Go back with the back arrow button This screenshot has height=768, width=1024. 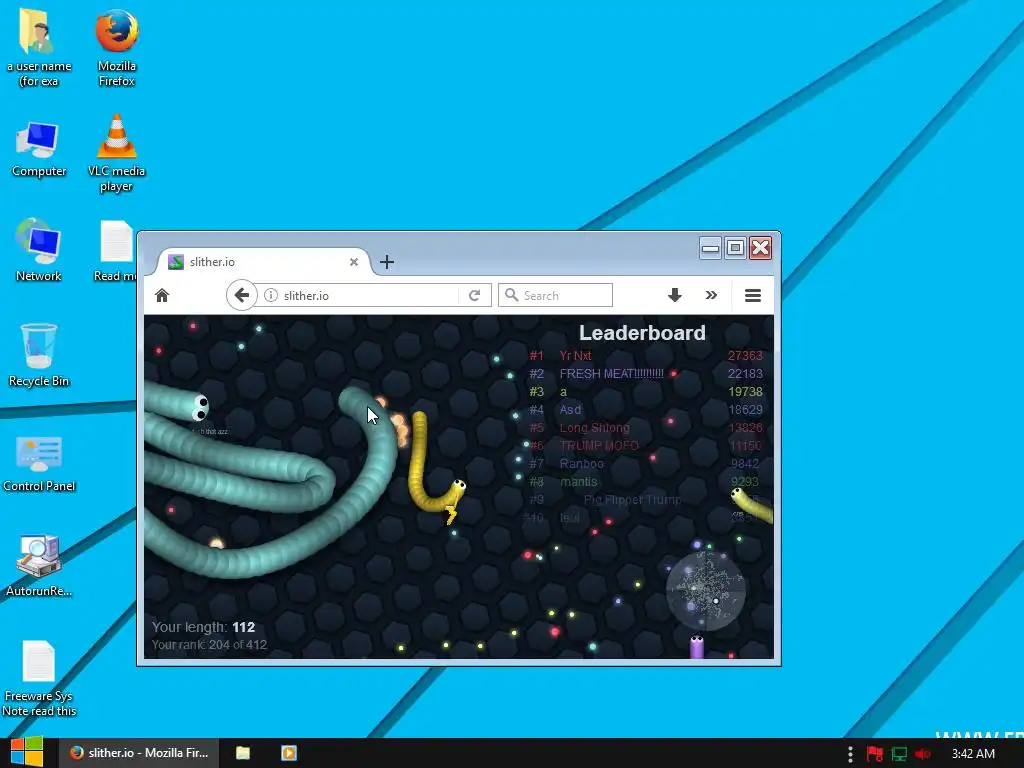pyautogui.click(x=242, y=295)
